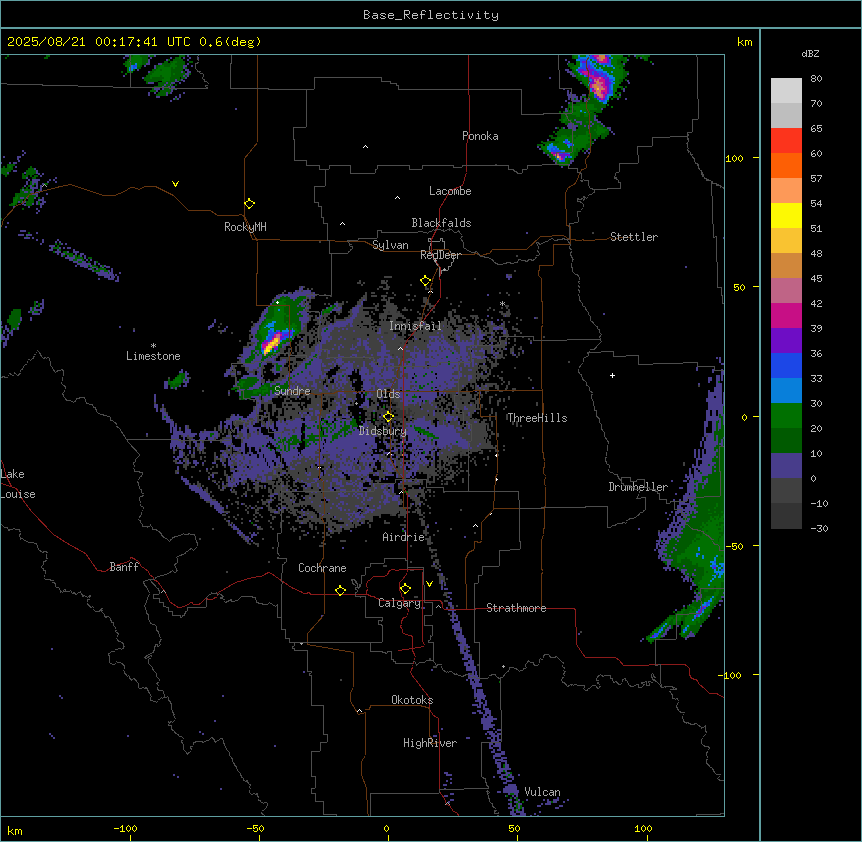This screenshot has height=842, width=862.
Task: Click the yellow diamond marker between Olds and Didsbury
Action: pos(389,416)
